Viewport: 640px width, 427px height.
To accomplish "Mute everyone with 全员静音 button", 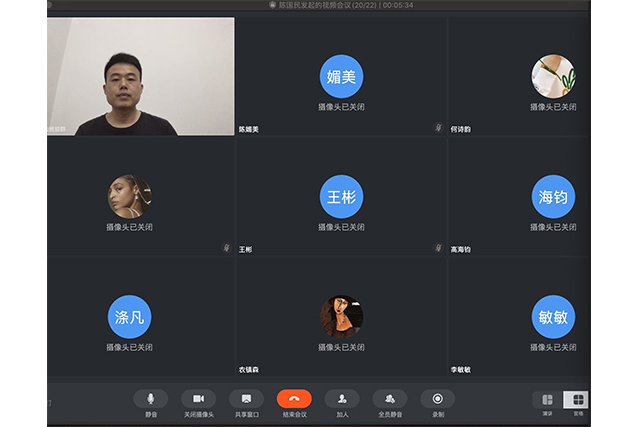I will tap(390, 399).
